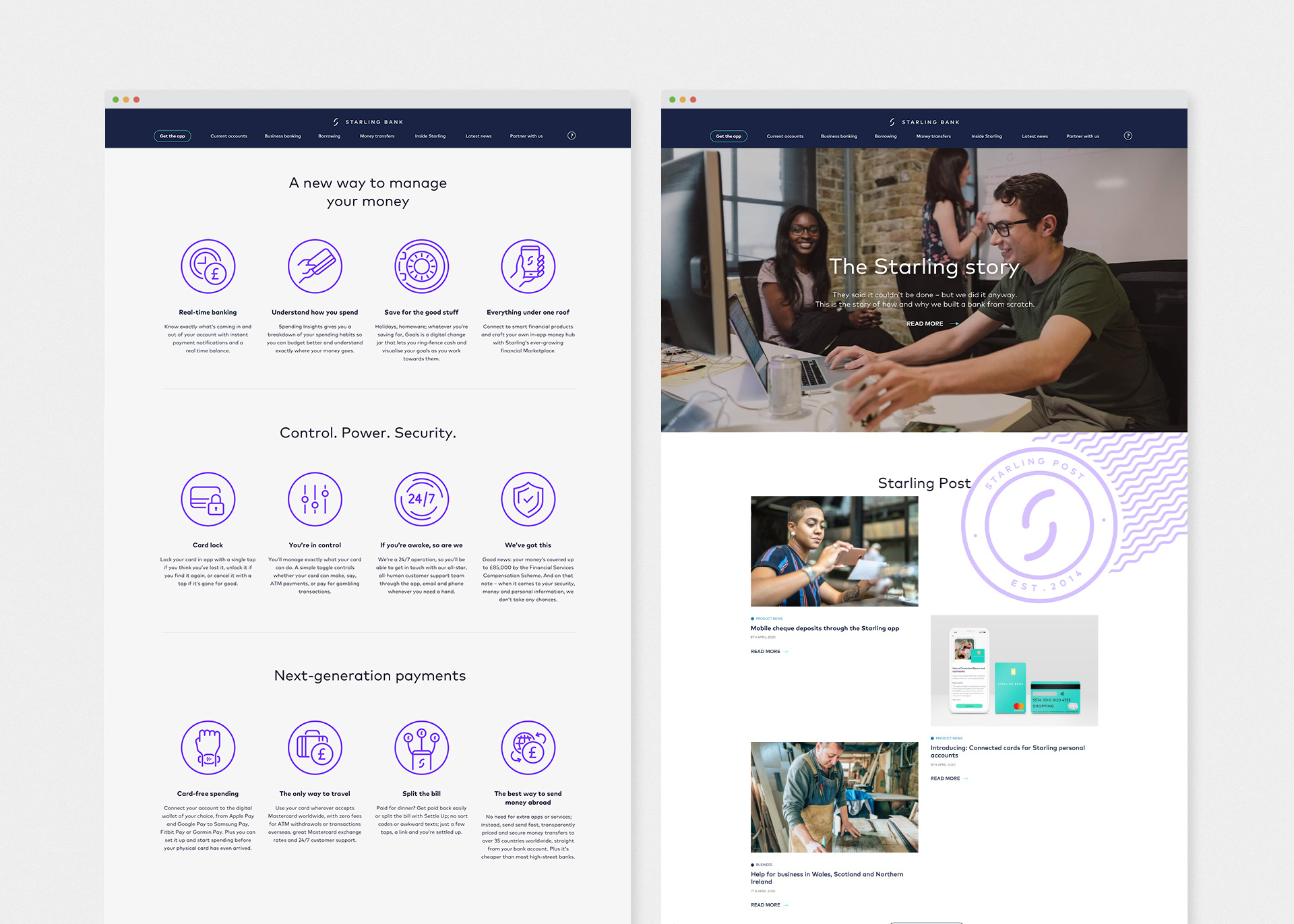Image resolution: width=1294 pixels, height=924 pixels.
Task: Open Current accounts menu in left window
Action: click(x=228, y=136)
